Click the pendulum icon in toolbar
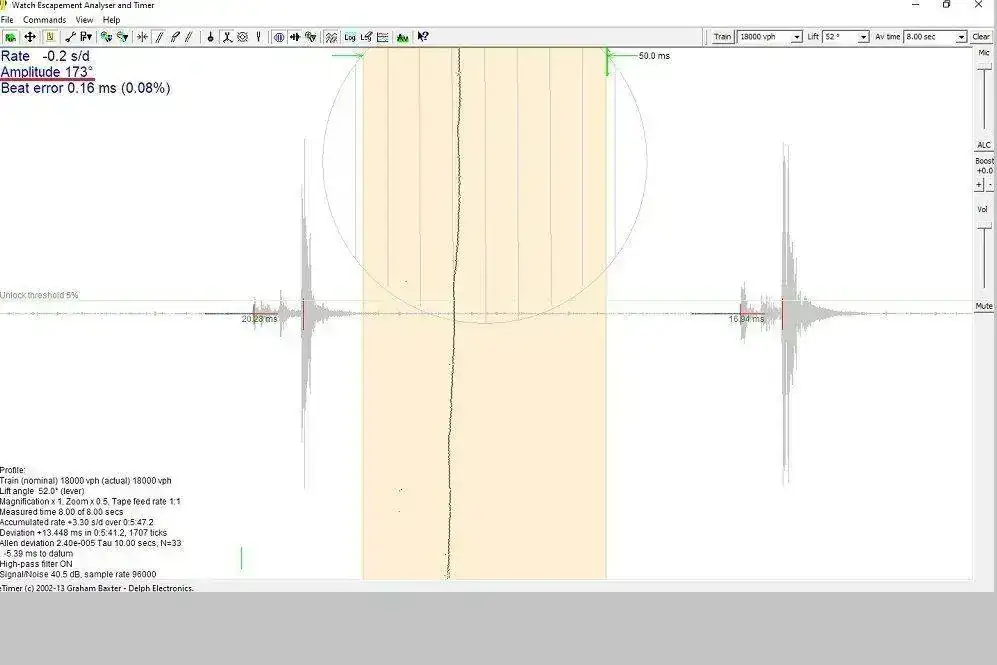The image size is (997, 665). coord(210,37)
